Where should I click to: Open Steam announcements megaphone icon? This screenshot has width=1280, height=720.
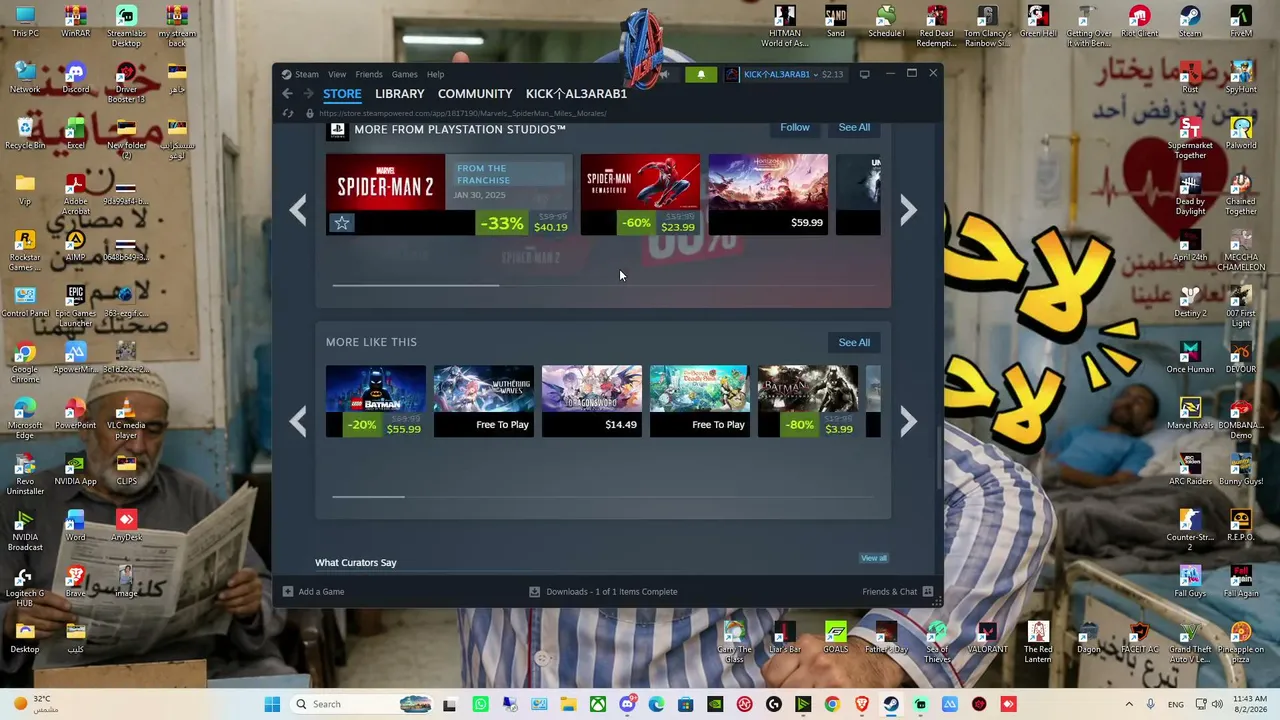click(664, 74)
